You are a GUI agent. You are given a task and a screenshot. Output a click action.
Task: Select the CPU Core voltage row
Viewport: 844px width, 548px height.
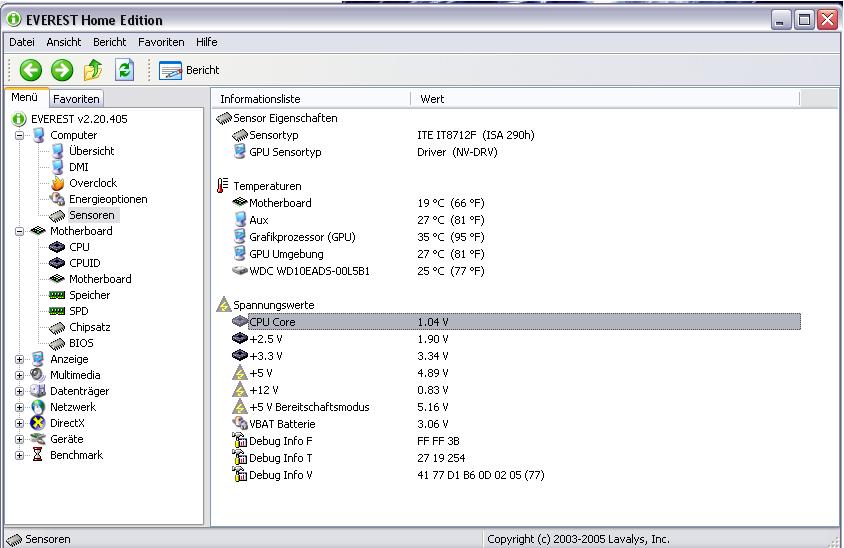tap(517, 322)
